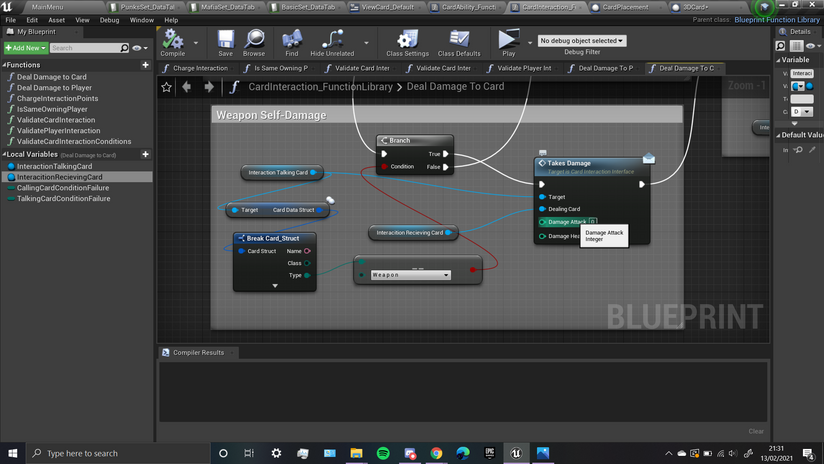824x464 pixels.
Task: Click in My Blueprint Search field
Action: pyautogui.click(x=86, y=48)
